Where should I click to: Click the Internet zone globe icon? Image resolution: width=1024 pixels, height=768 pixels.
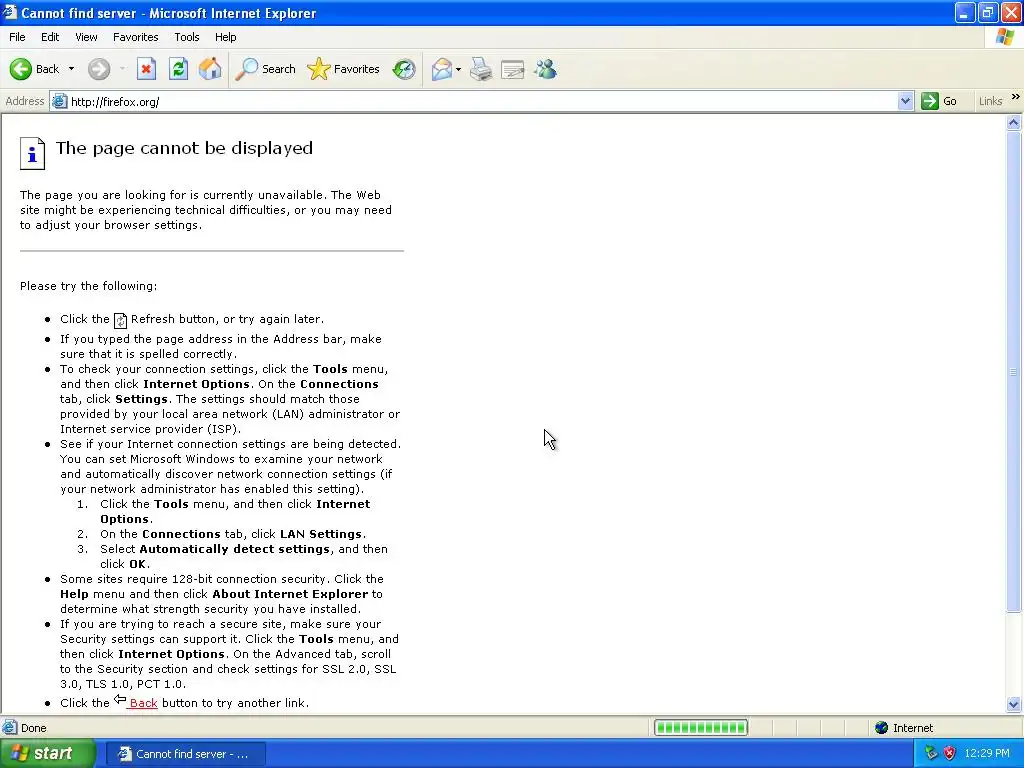[882, 728]
